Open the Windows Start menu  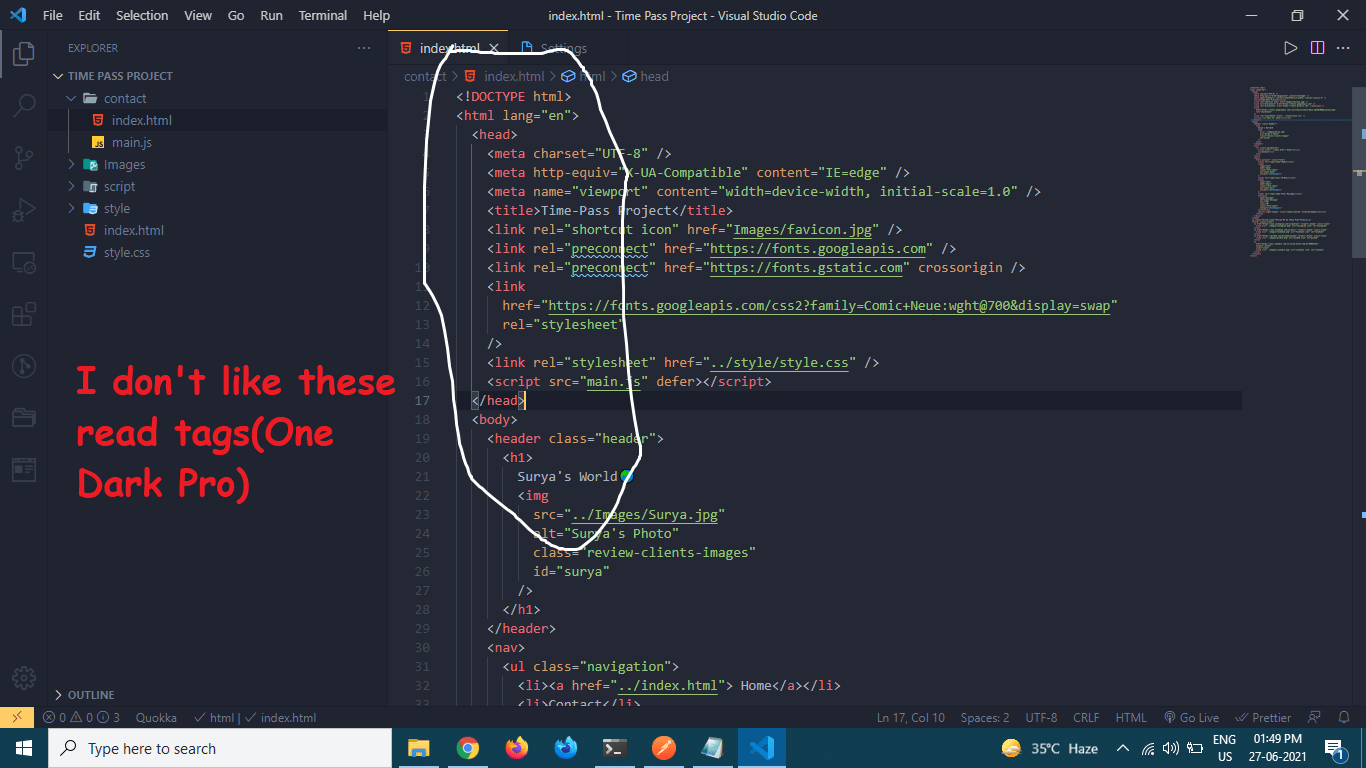24,748
